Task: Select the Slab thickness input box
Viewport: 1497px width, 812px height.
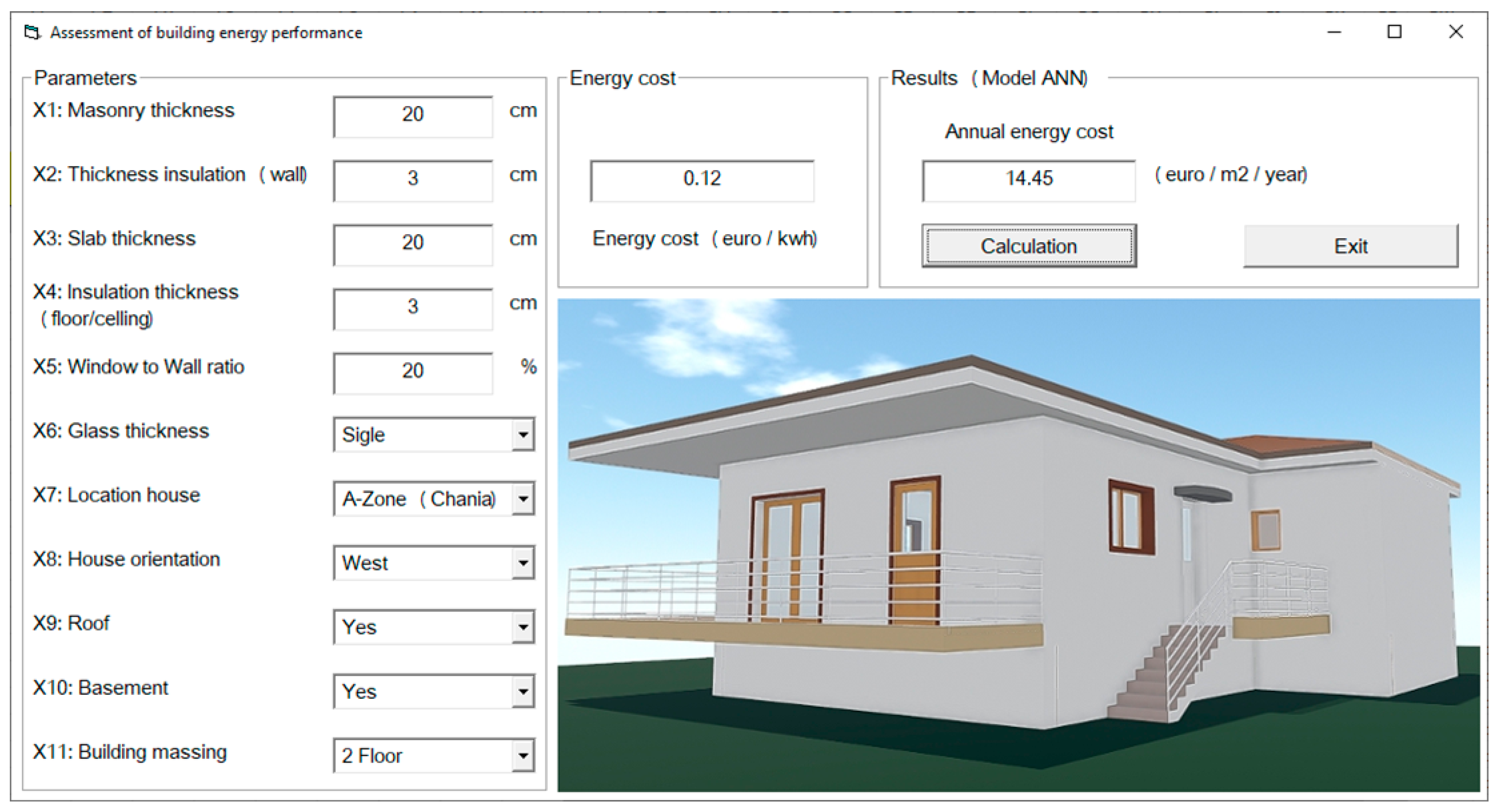Action: (x=413, y=245)
